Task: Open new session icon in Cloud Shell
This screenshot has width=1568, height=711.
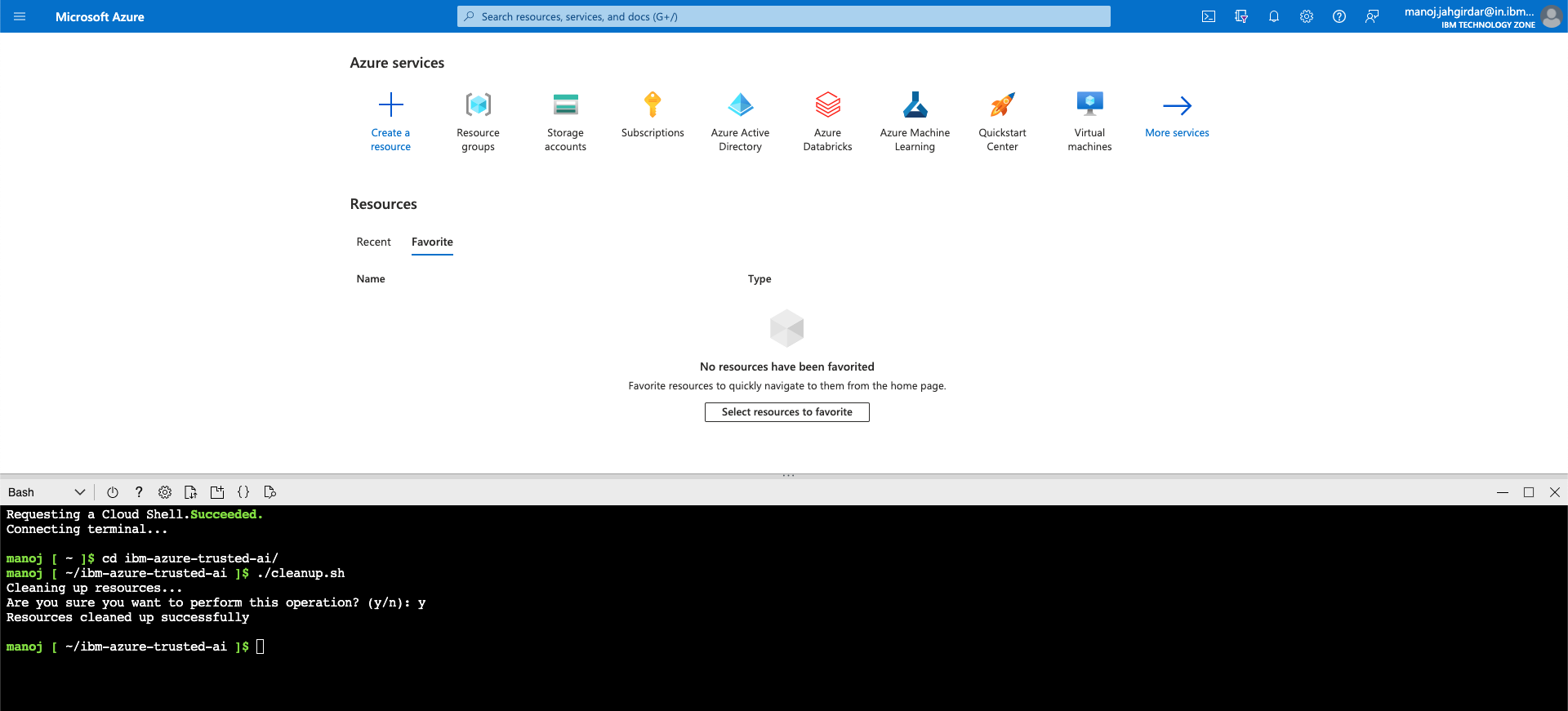Action: (217, 492)
